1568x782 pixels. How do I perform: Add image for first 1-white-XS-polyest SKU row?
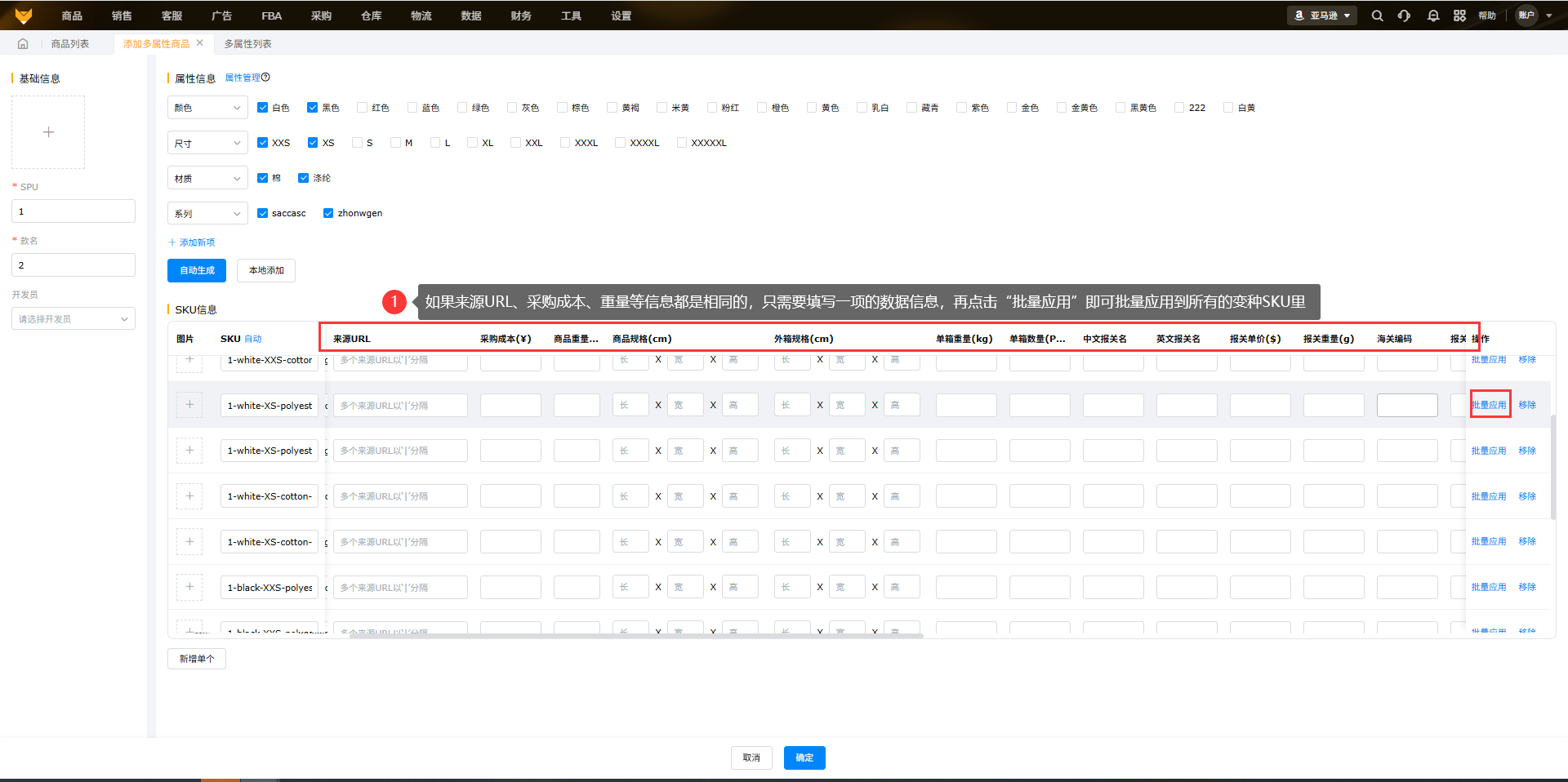pyautogui.click(x=189, y=405)
